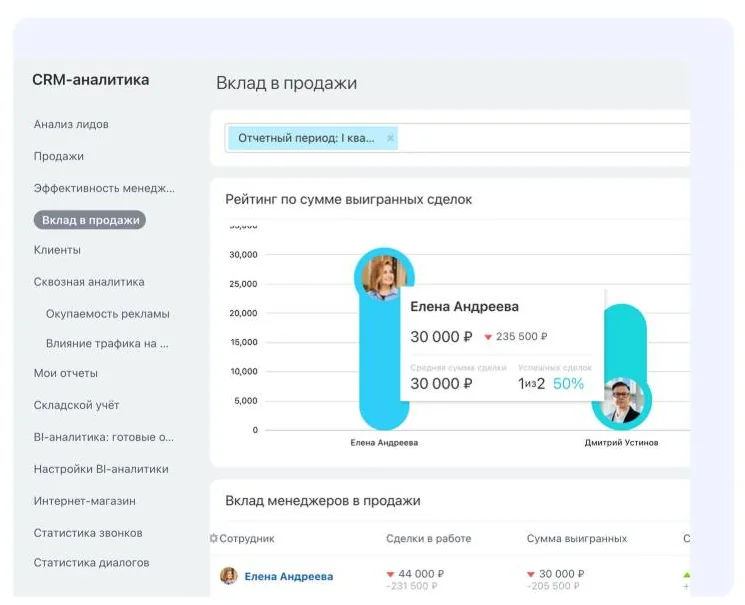Open Статистика звонков
The width and height of the screenshot is (745, 605).
pos(88,533)
